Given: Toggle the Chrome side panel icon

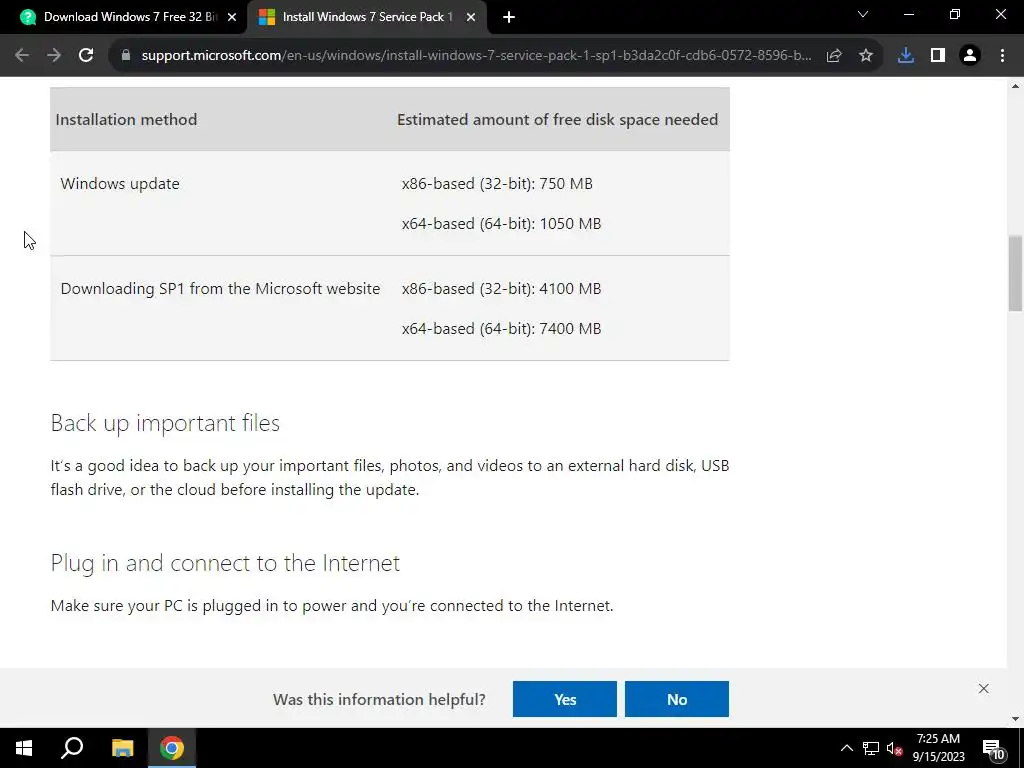Looking at the screenshot, I should tap(938, 56).
